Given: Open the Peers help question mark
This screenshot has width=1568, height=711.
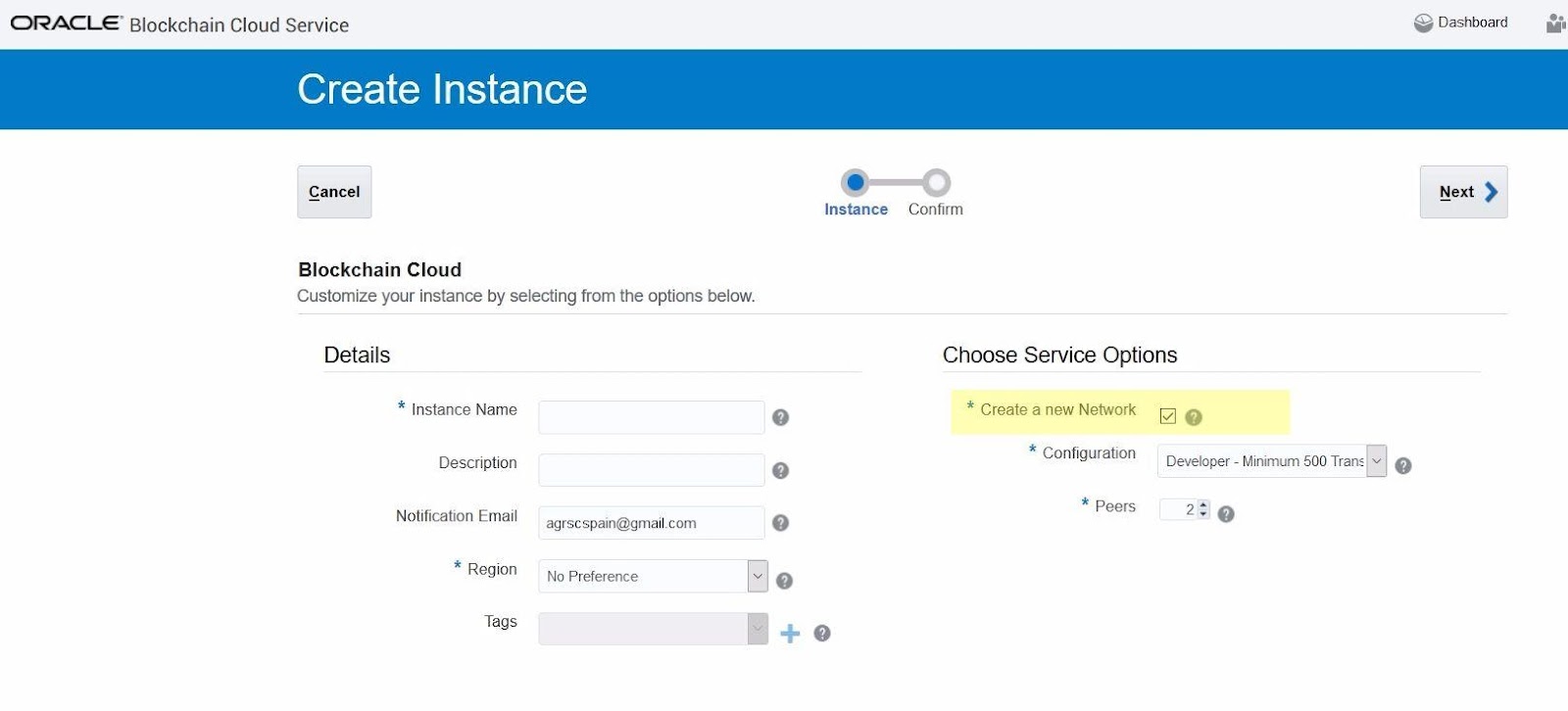Looking at the screenshot, I should click(x=1225, y=514).
